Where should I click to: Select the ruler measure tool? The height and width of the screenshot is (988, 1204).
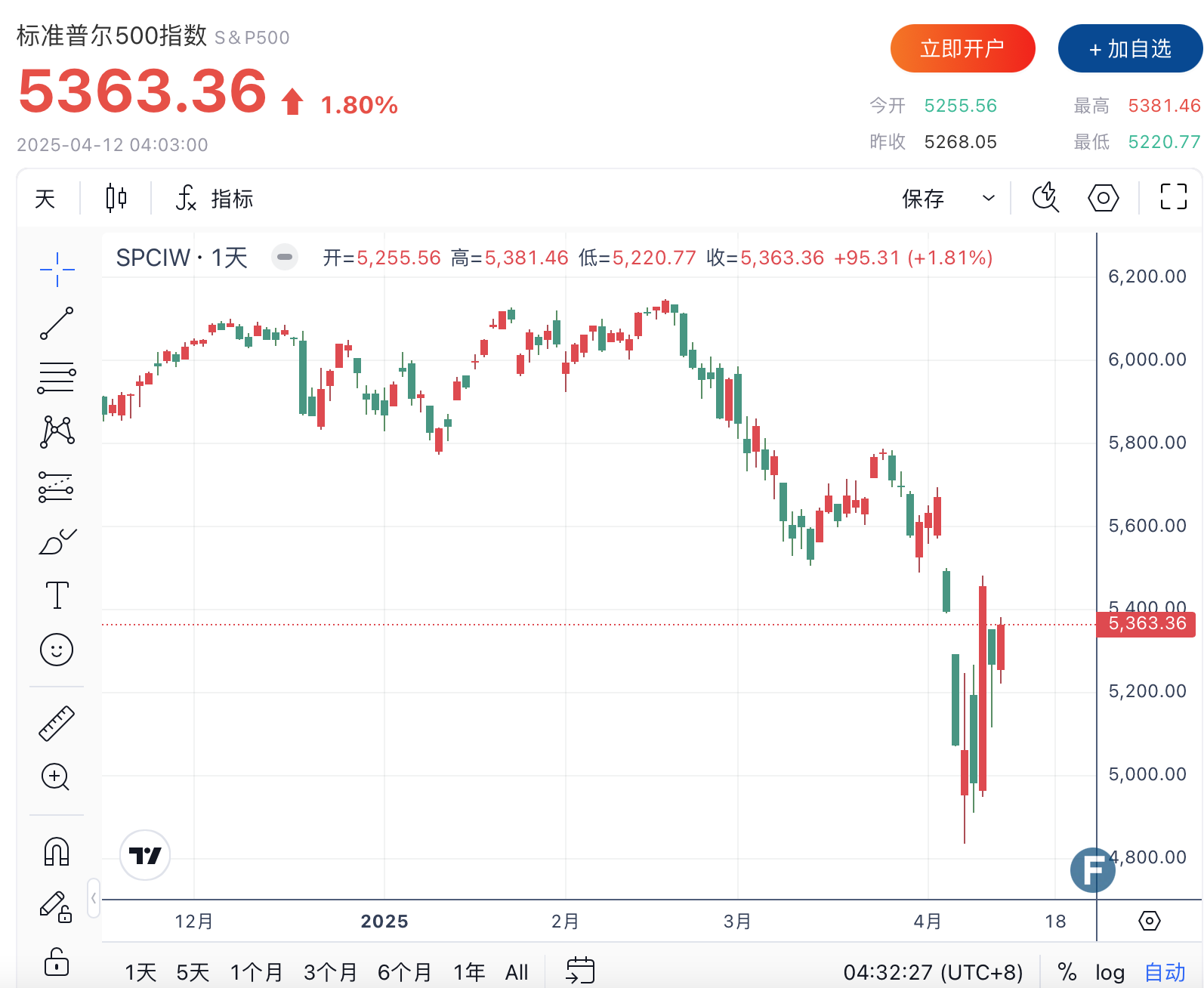57,723
